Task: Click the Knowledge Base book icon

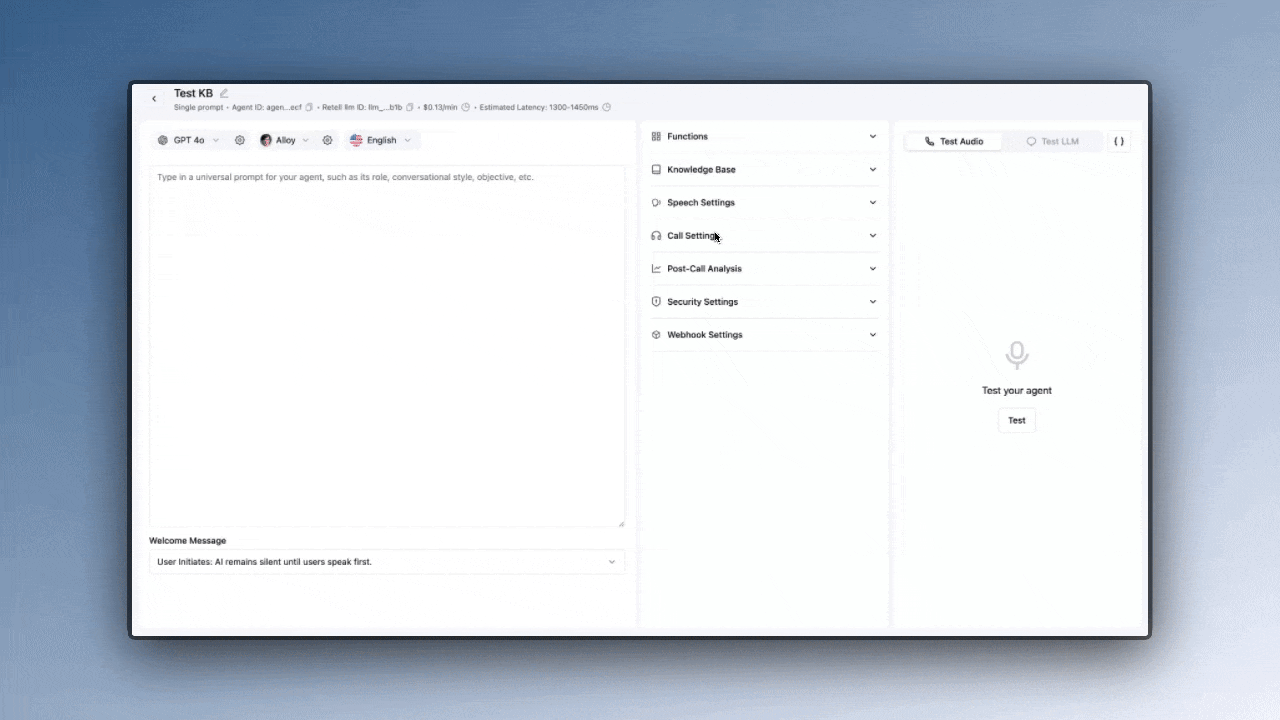Action: (656, 169)
